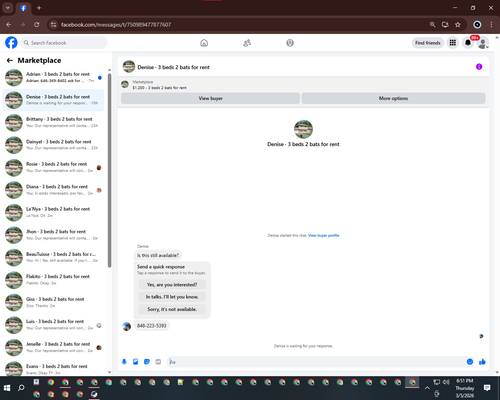Go back using the Marketplace back arrow
This screenshot has width=500, height=400.
point(10,60)
